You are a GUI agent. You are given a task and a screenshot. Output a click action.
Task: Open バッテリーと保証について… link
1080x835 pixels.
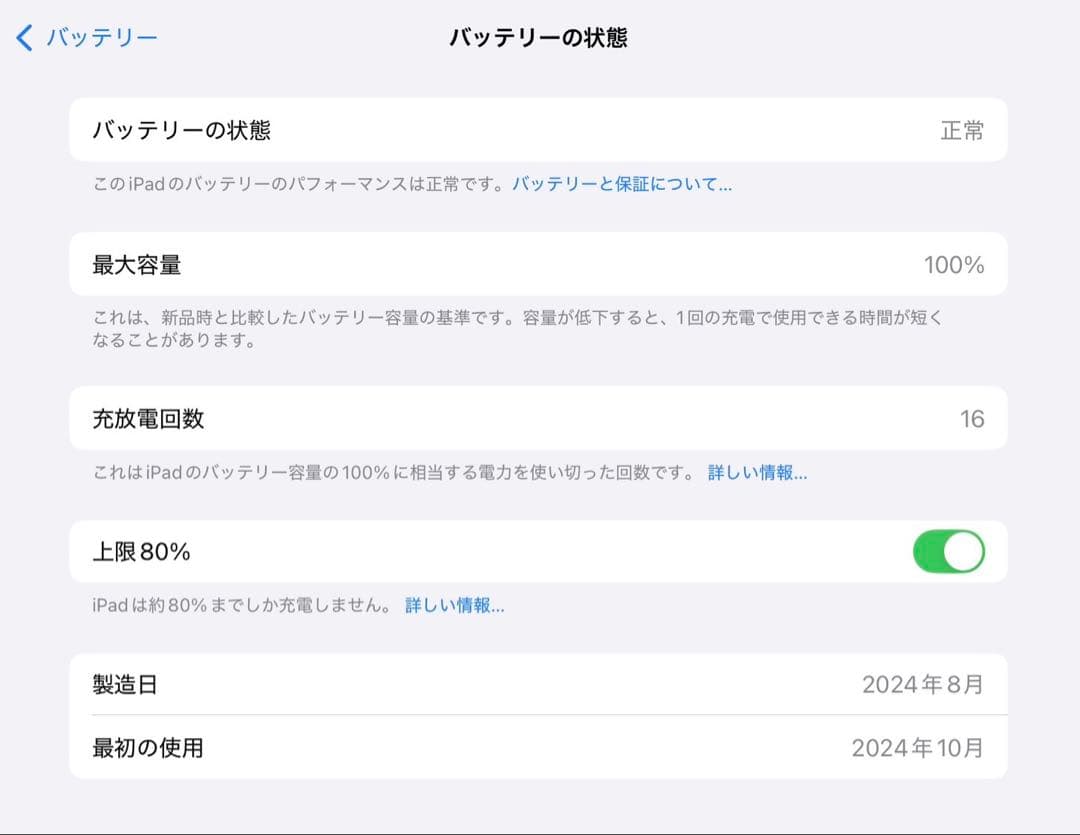[x=623, y=184]
